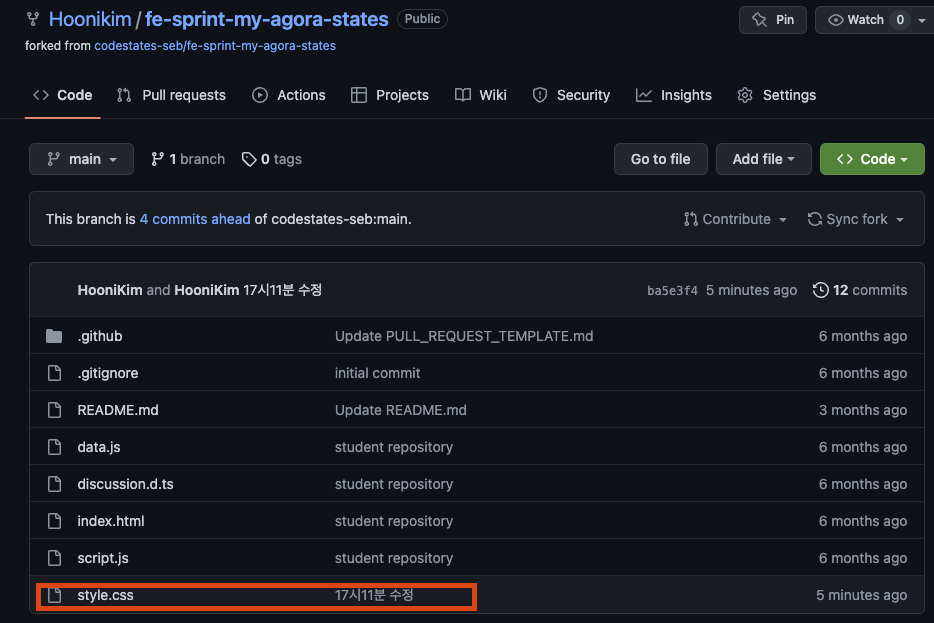Open repository Settings tab
934x623 pixels.
(x=777, y=95)
